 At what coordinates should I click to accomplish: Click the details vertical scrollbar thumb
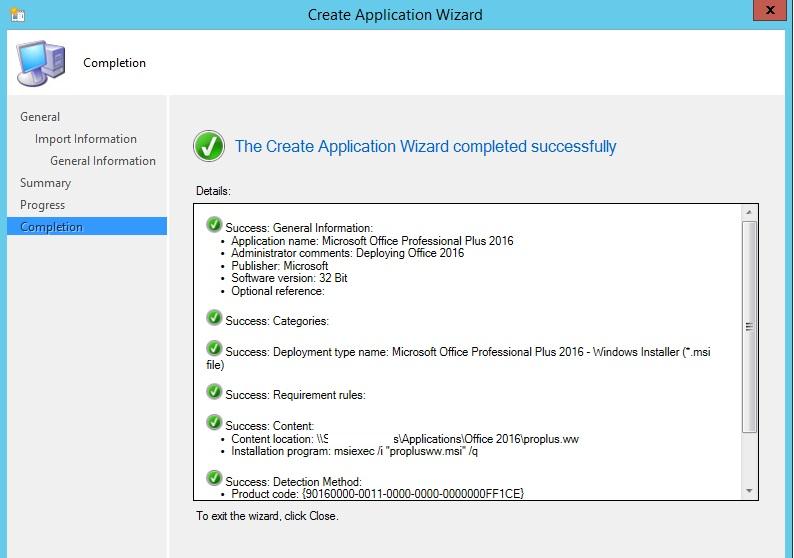coord(749,327)
